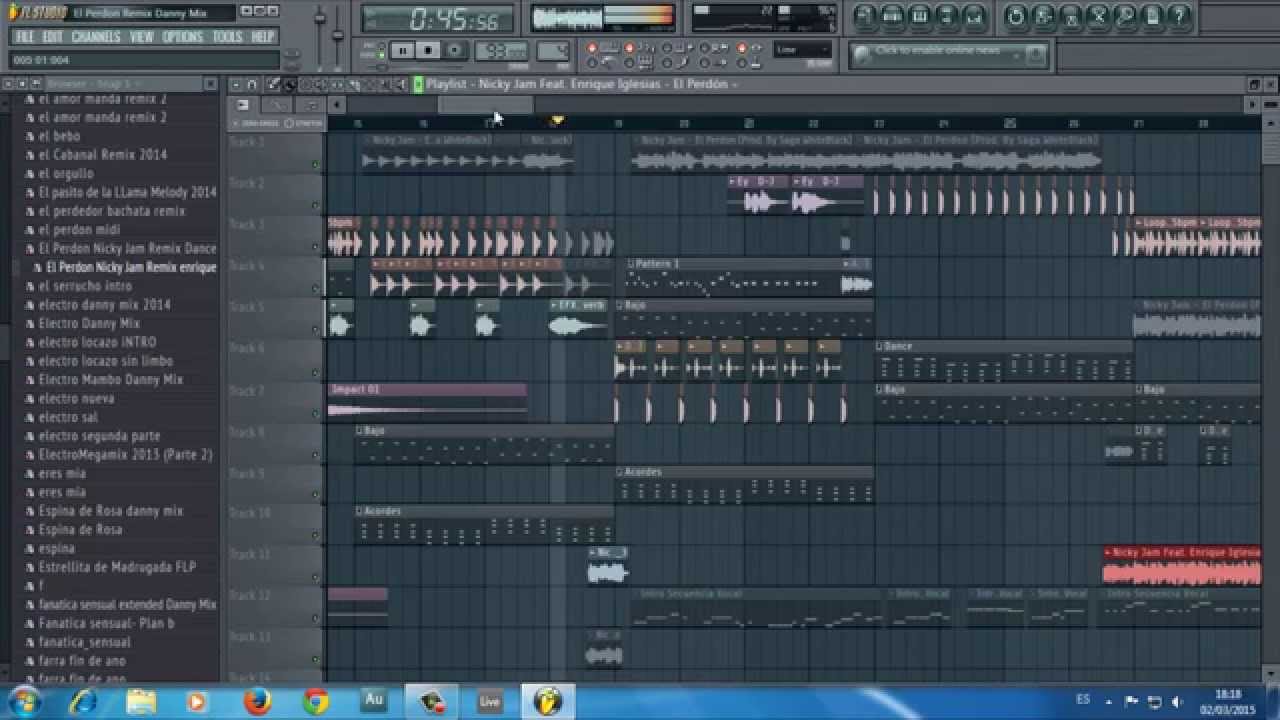The height and width of the screenshot is (720, 1280).
Task: Open the VIEW menu
Action: (142, 37)
